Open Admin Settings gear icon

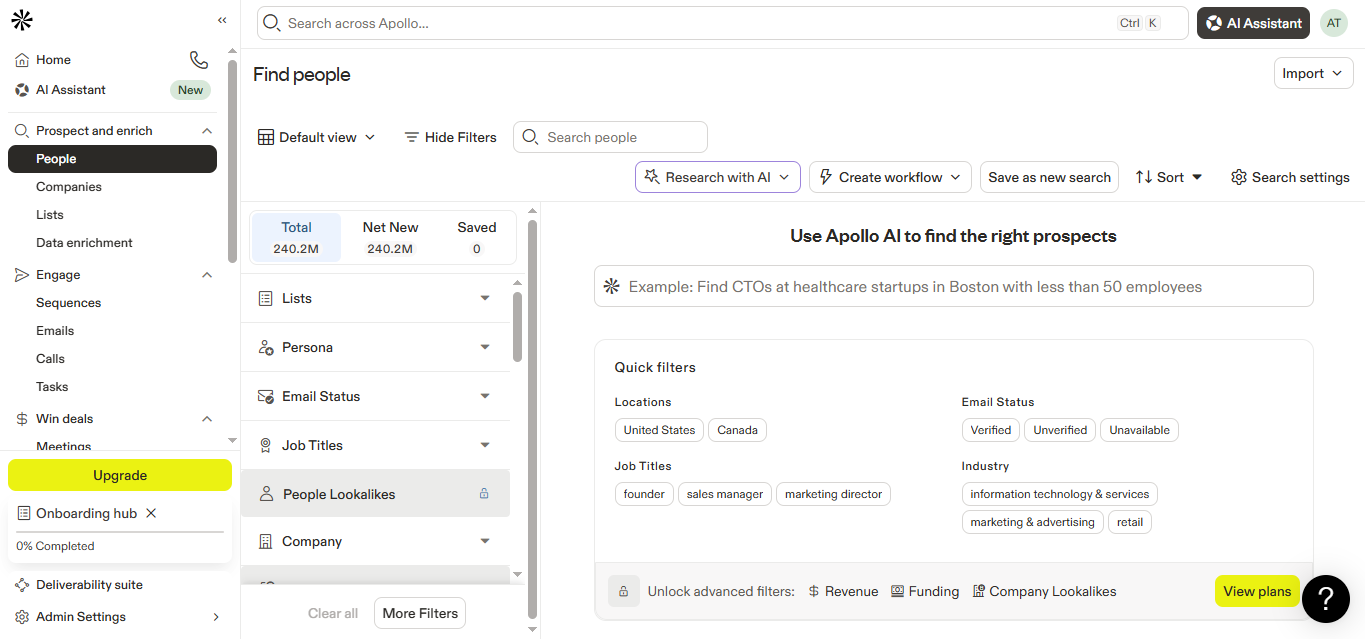pyautogui.click(x=22, y=617)
